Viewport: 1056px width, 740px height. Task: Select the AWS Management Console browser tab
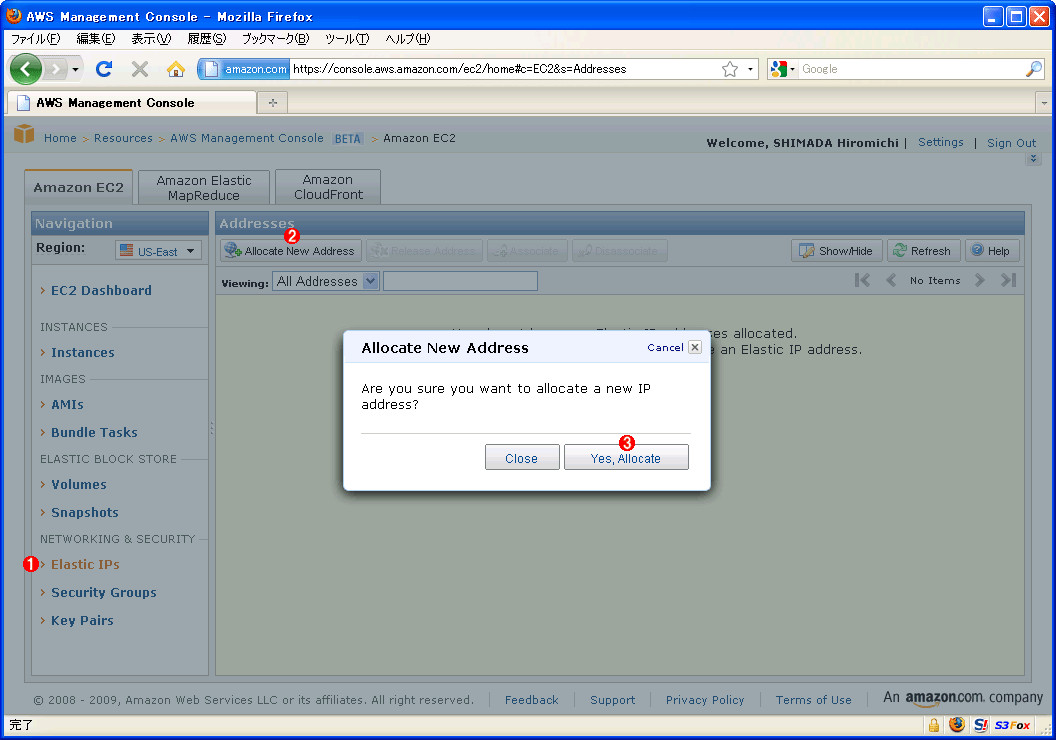[x=131, y=102]
